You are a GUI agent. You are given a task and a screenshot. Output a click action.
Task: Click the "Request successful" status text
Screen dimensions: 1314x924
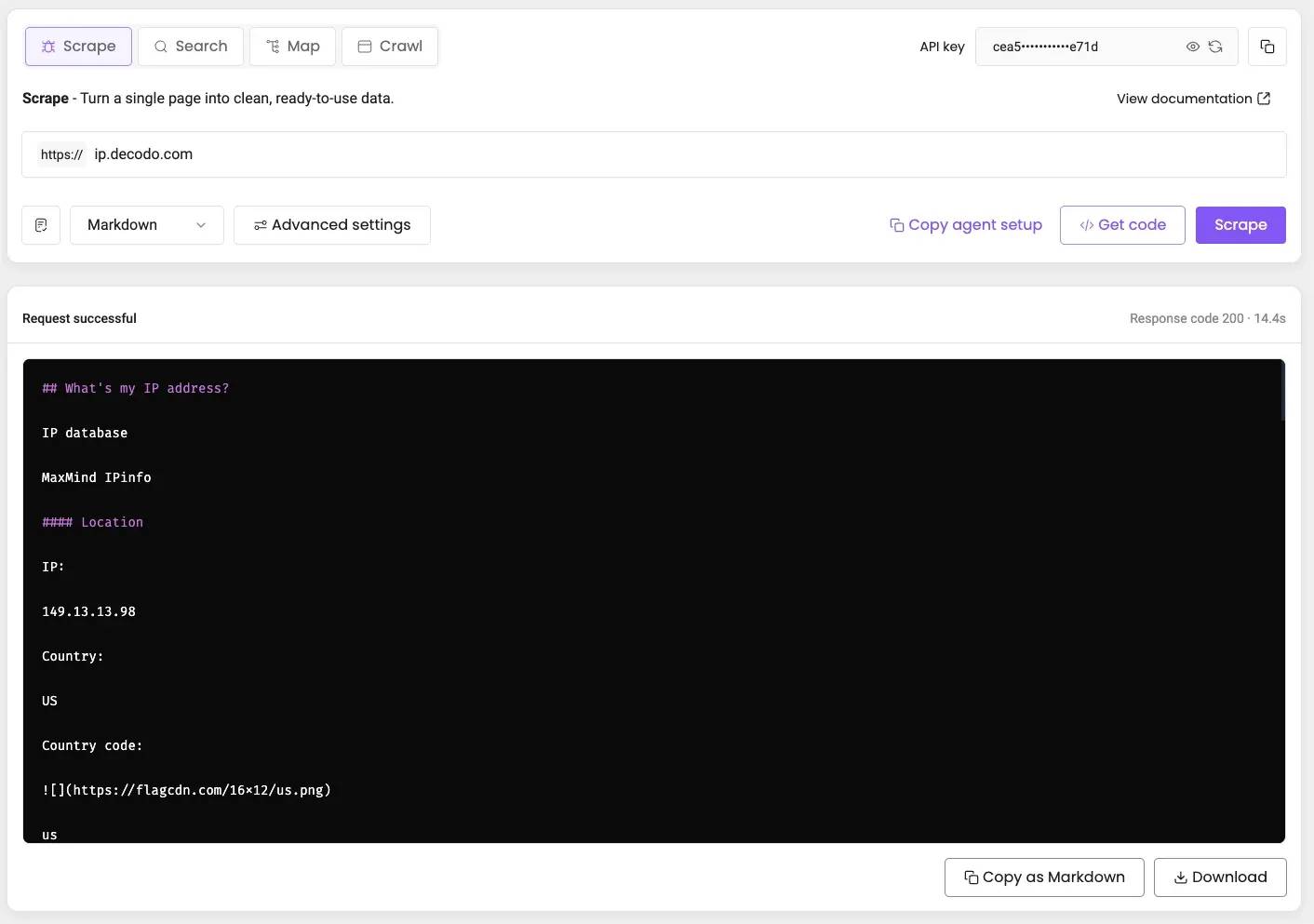79,318
